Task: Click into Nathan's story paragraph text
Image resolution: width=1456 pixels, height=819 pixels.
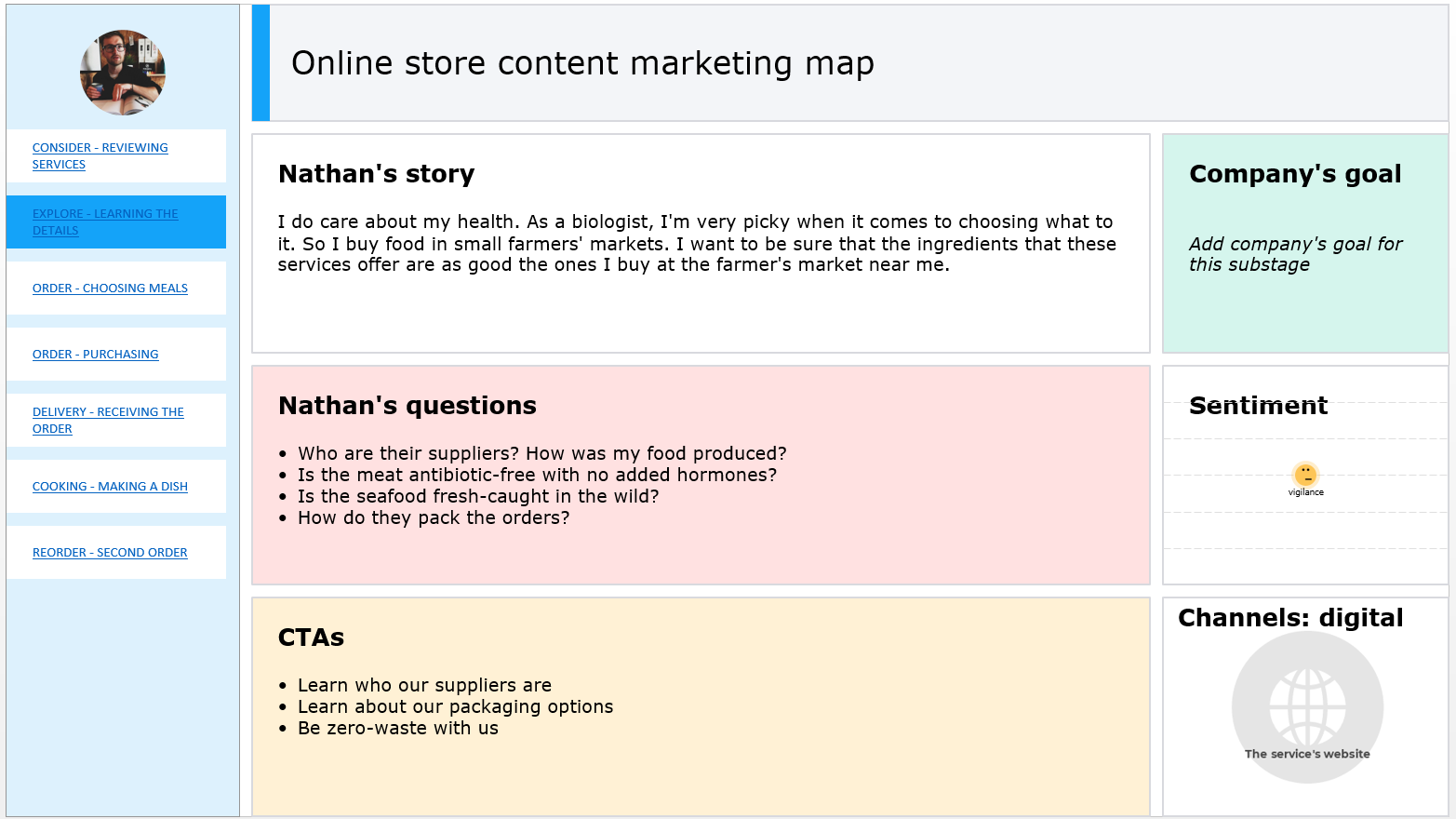Action: tap(696, 244)
